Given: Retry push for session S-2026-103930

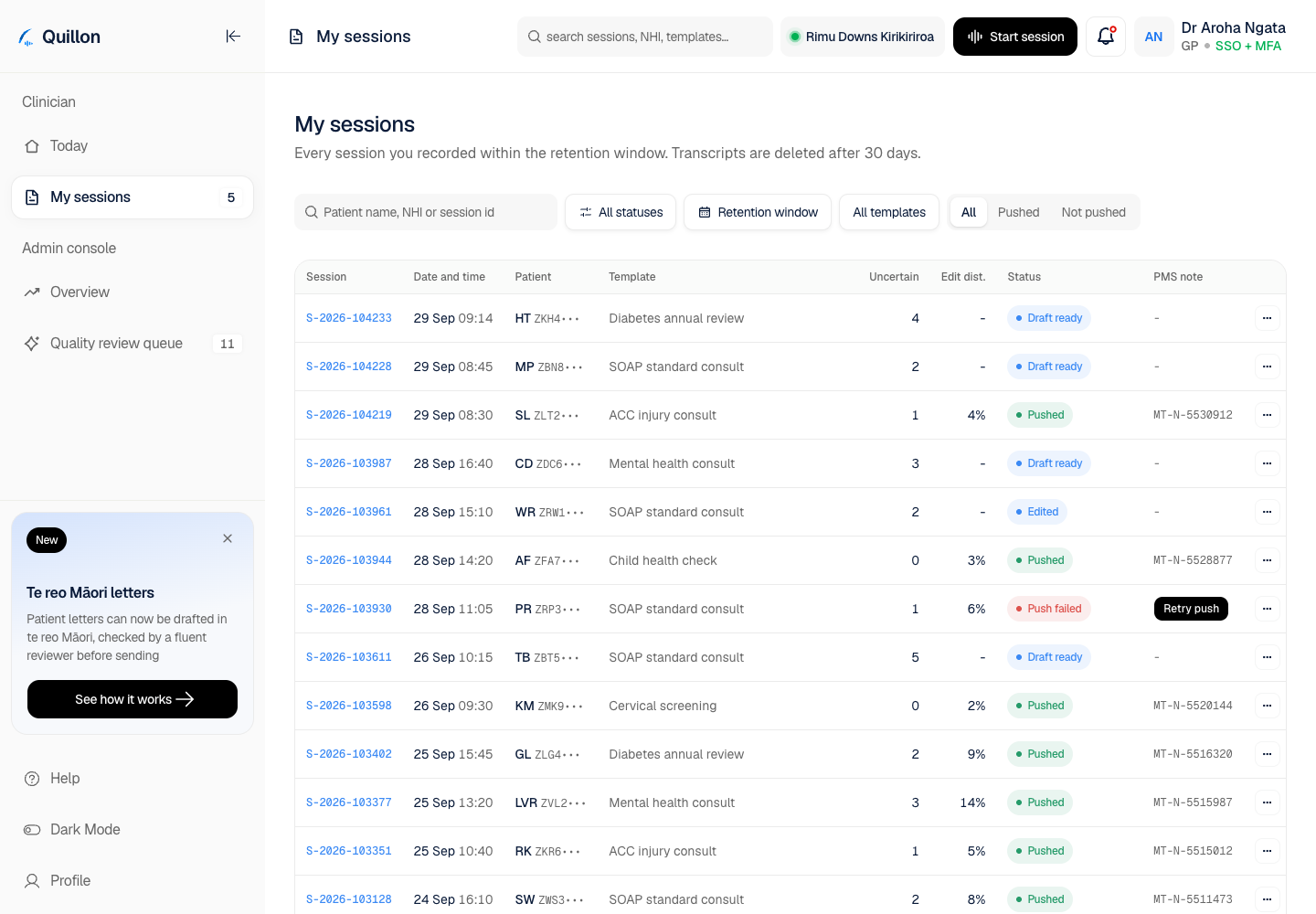Looking at the screenshot, I should click(x=1191, y=609).
